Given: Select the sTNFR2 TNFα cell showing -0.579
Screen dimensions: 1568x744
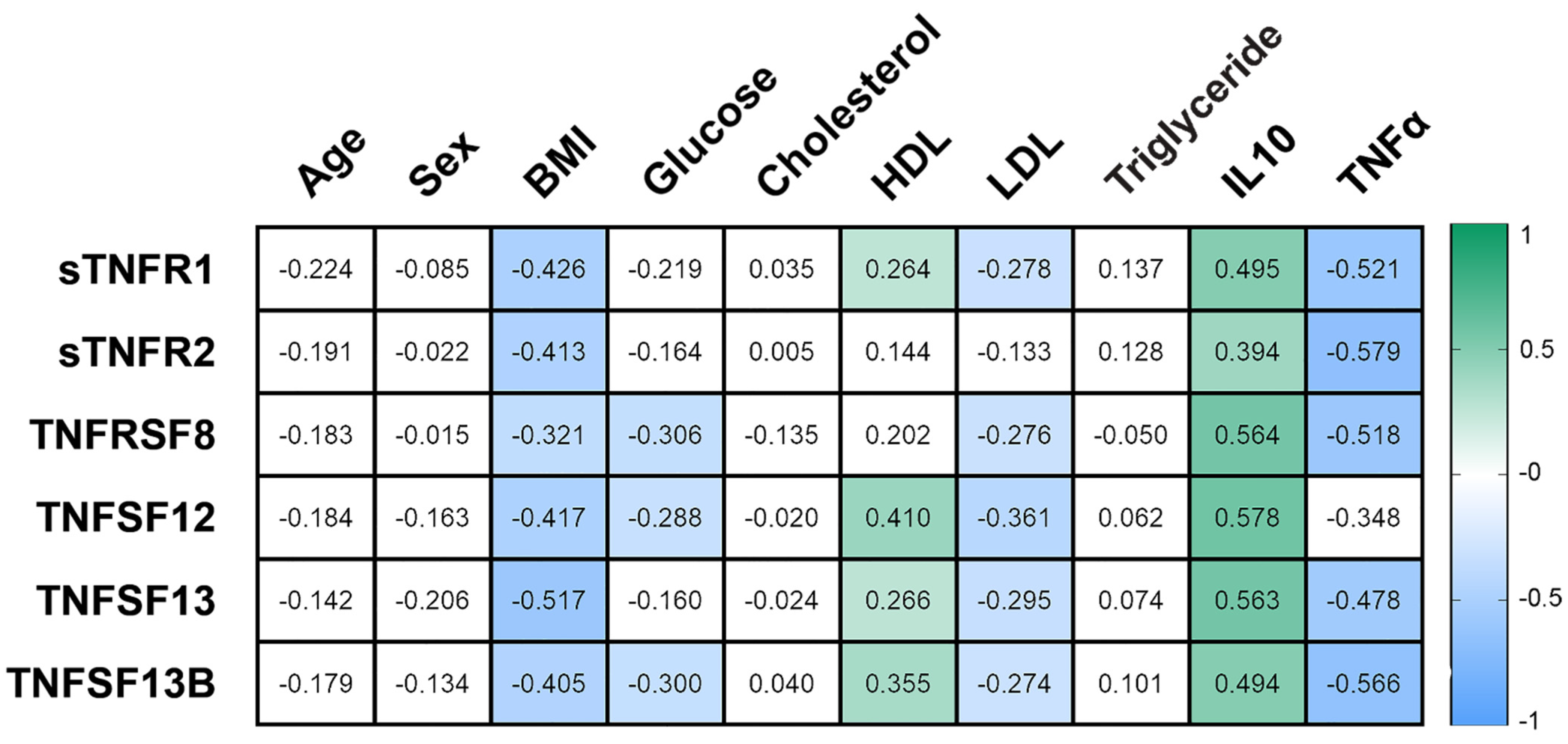Looking at the screenshot, I should [x=1364, y=352].
